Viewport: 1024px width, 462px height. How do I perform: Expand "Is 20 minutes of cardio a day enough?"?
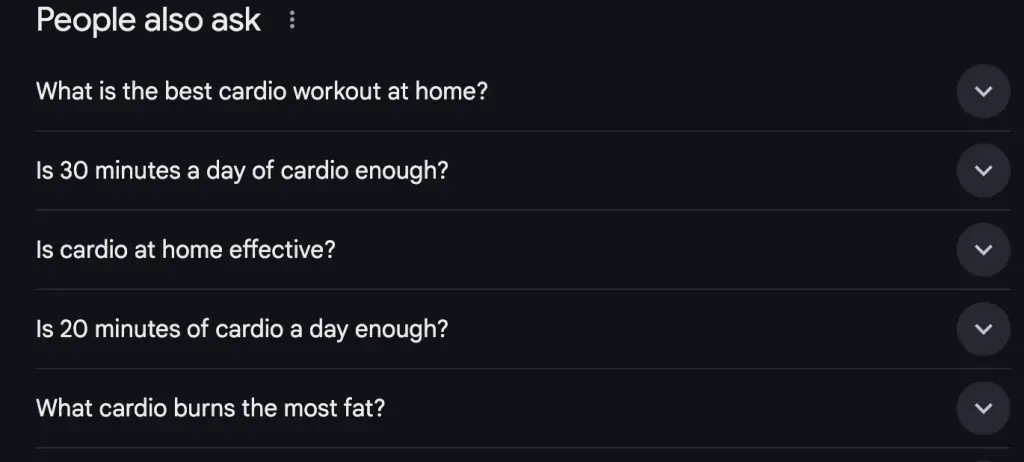coord(523,329)
